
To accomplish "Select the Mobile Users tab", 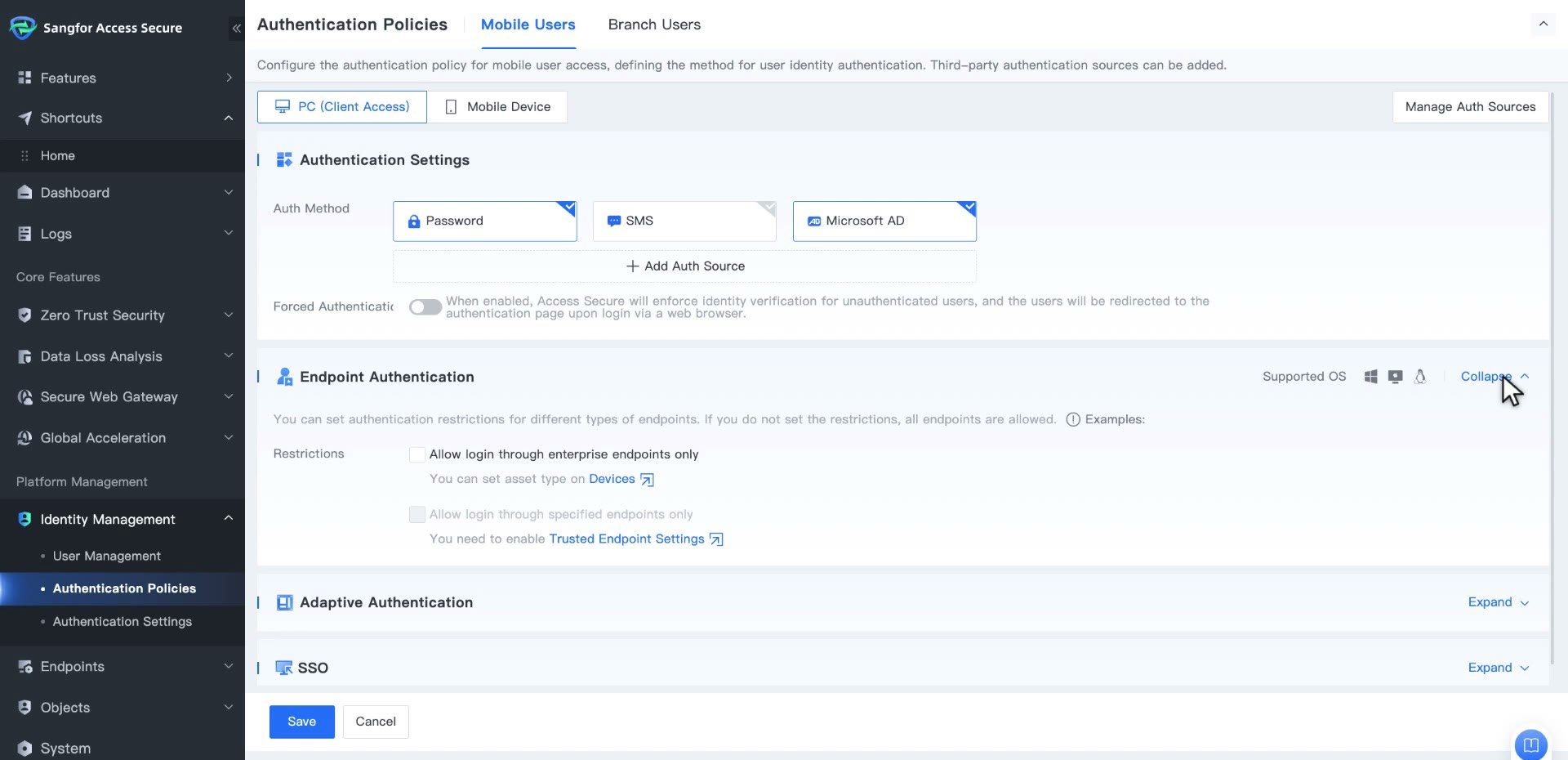I will [528, 25].
